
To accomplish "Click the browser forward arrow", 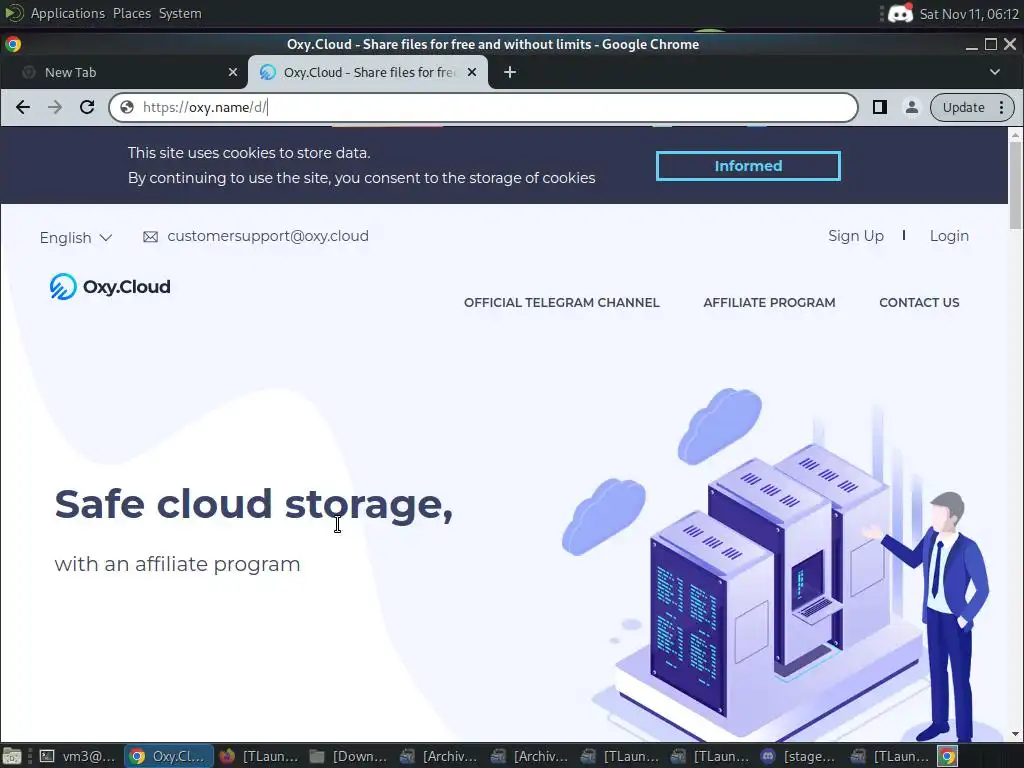I will (x=55, y=107).
